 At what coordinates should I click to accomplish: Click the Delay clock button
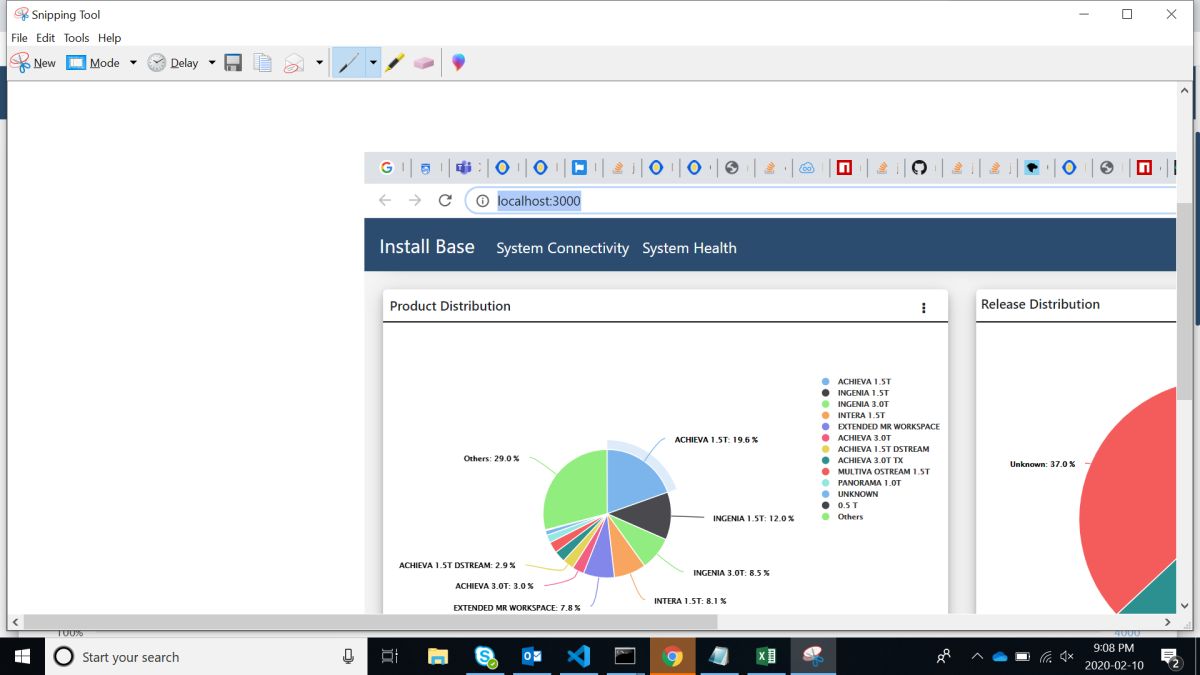tap(173, 62)
